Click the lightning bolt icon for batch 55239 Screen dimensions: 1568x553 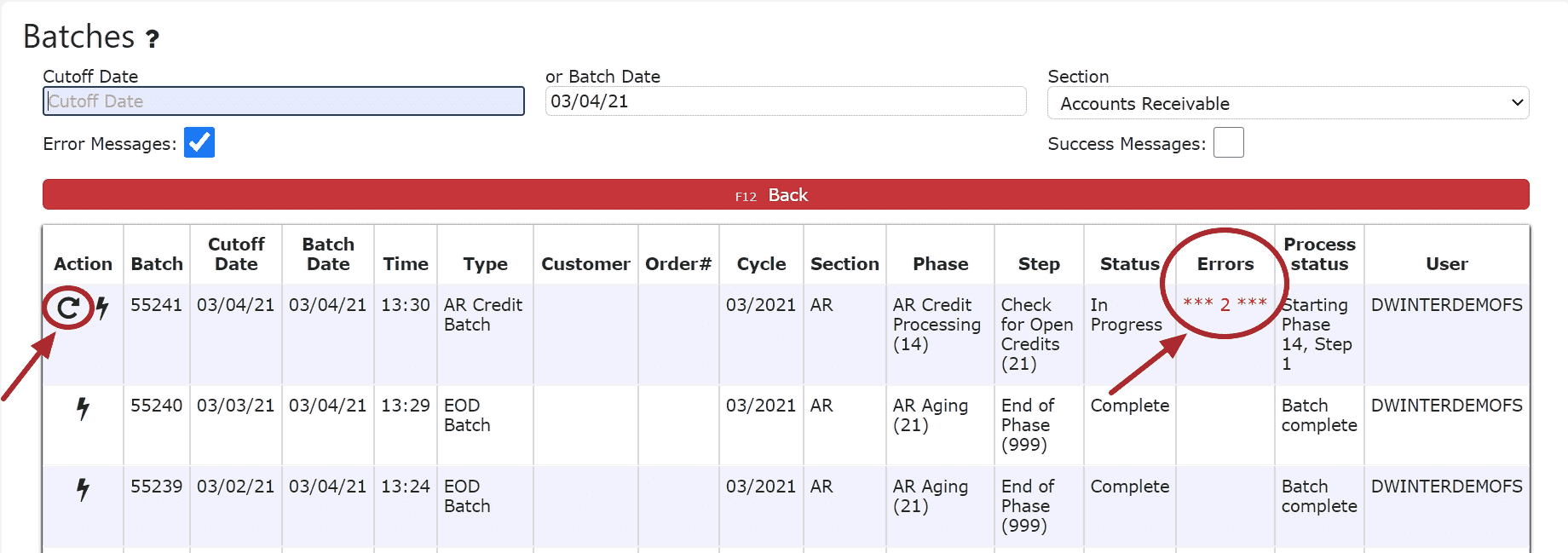pos(83,489)
